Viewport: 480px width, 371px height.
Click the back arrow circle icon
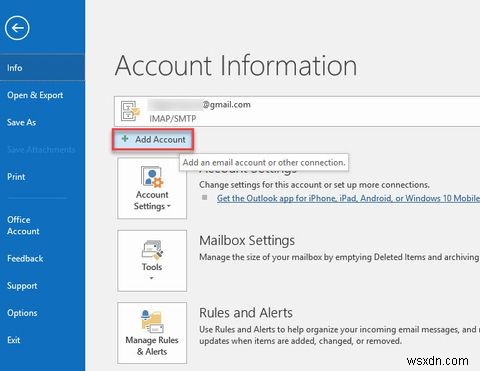tap(17, 28)
